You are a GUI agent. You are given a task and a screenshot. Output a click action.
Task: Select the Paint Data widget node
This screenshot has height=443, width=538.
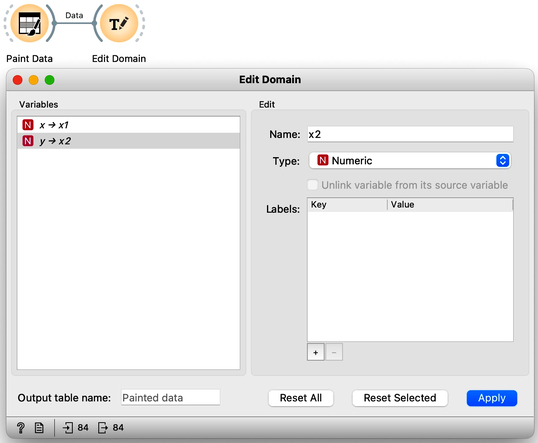tap(30, 23)
